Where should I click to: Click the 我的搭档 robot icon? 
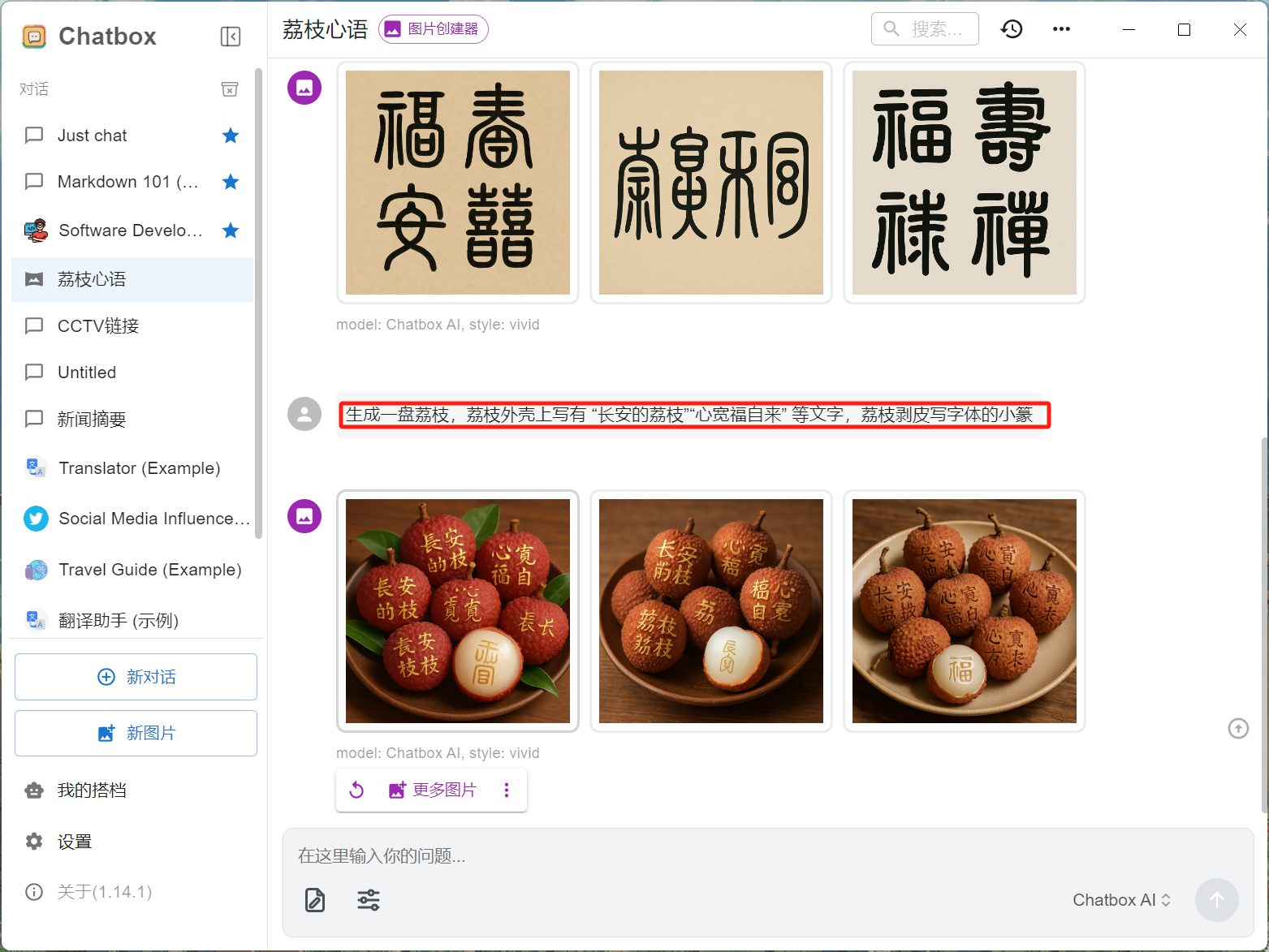(34, 790)
